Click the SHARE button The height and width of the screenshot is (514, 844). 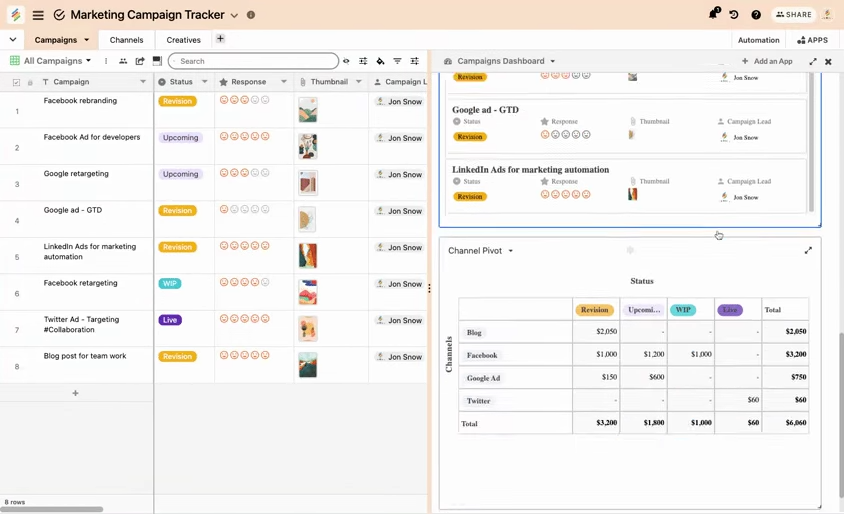pos(794,15)
